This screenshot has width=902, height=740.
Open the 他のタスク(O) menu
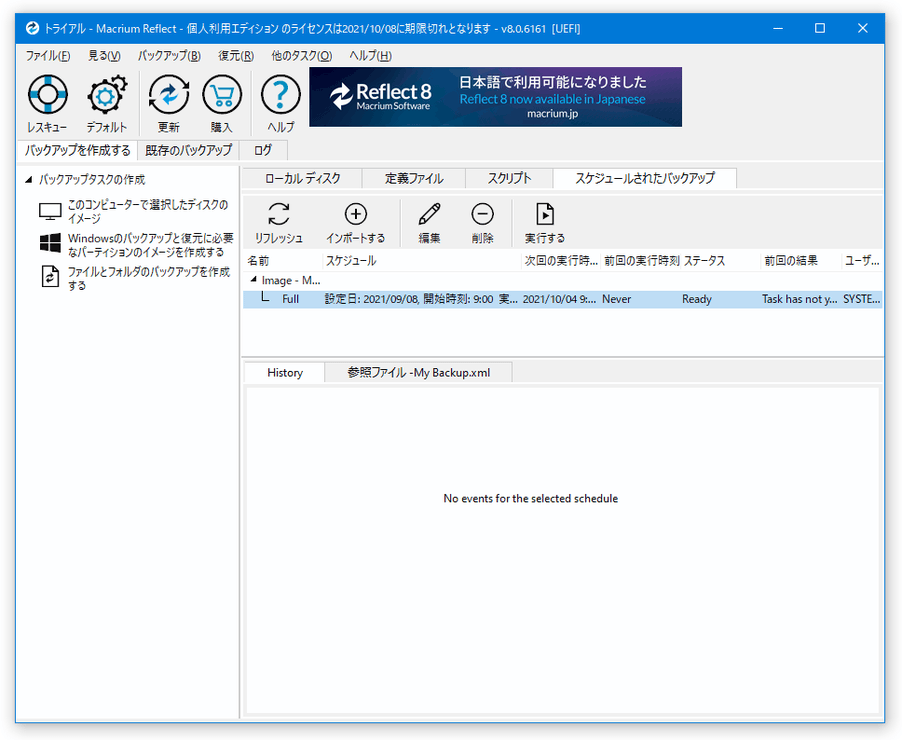301,56
